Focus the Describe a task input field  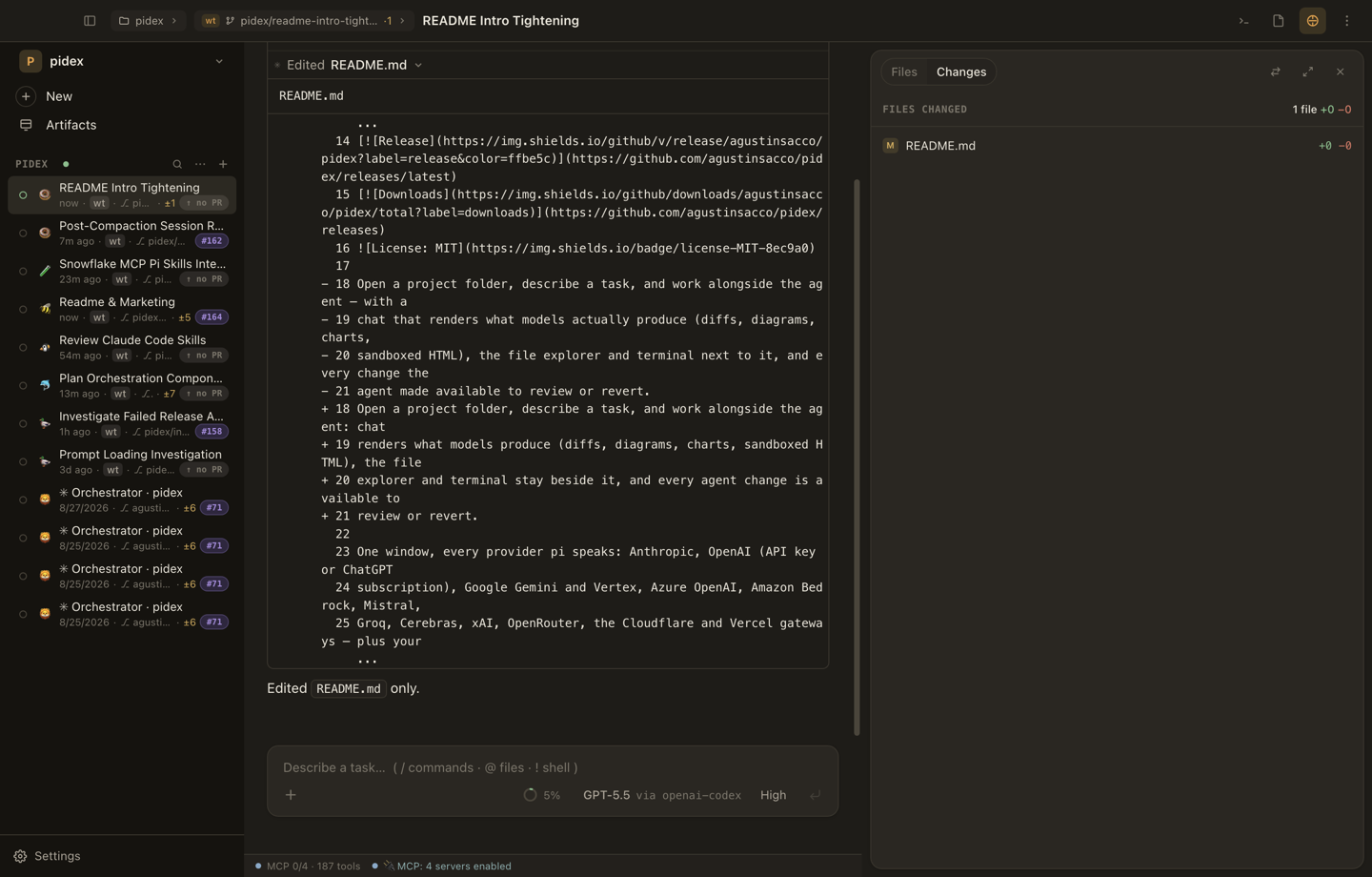click(553, 767)
